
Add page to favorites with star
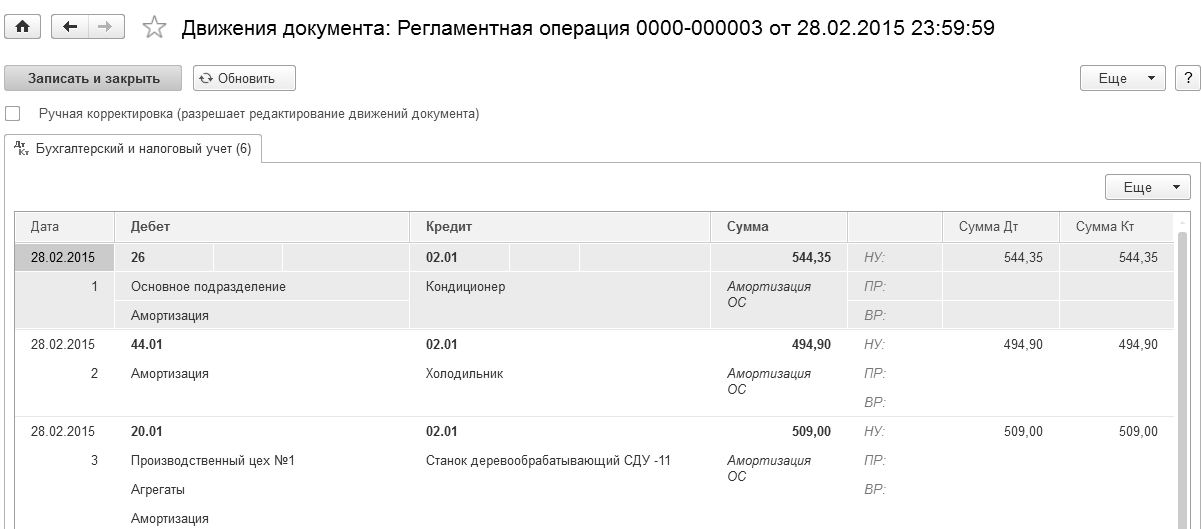[154, 28]
